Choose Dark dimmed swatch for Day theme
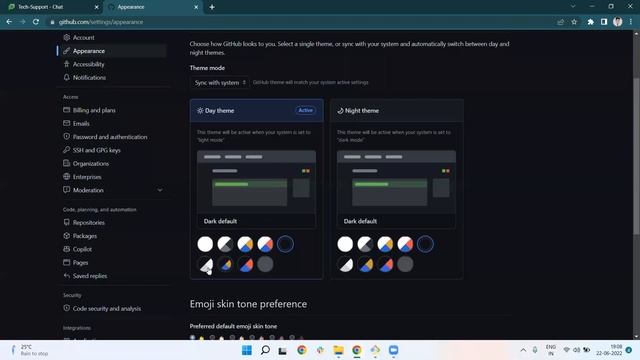This screenshot has width=640, height=360. point(265,264)
